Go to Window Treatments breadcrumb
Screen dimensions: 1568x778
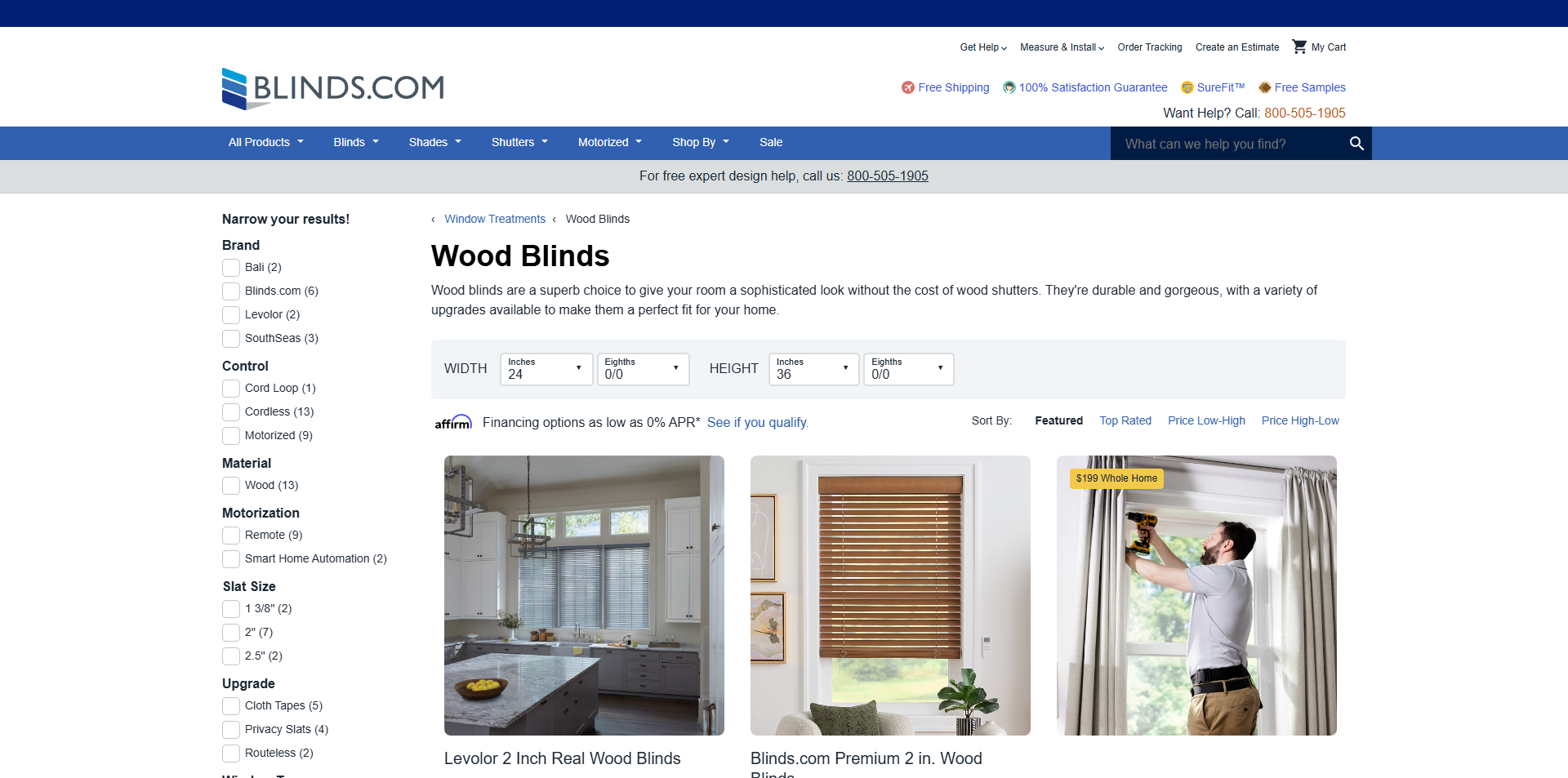pyautogui.click(x=495, y=219)
